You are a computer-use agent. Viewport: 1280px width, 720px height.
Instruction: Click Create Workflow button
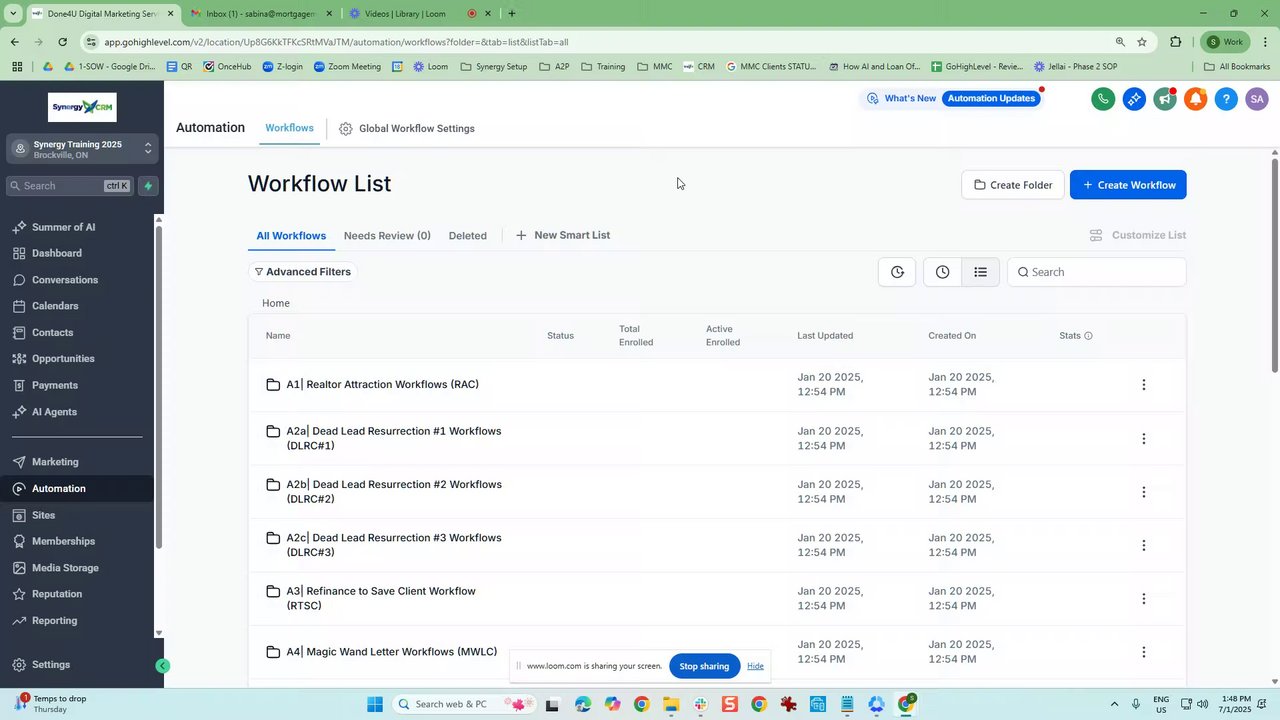pos(1128,185)
